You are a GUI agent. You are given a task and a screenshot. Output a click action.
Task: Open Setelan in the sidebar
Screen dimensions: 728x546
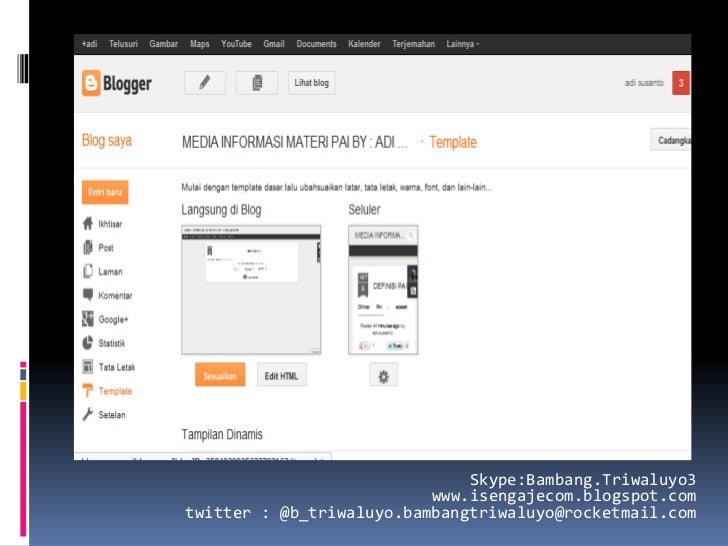coord(111,415)
